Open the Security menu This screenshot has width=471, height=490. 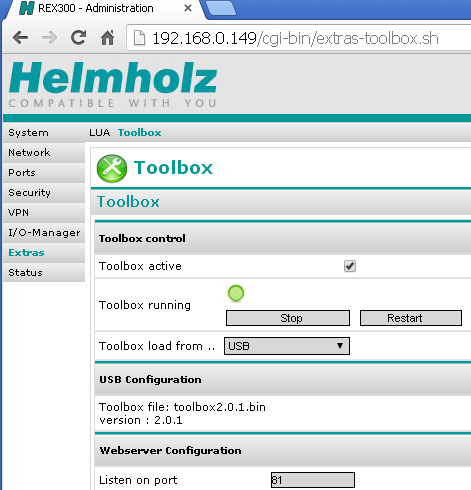click(x=44, y=193)
